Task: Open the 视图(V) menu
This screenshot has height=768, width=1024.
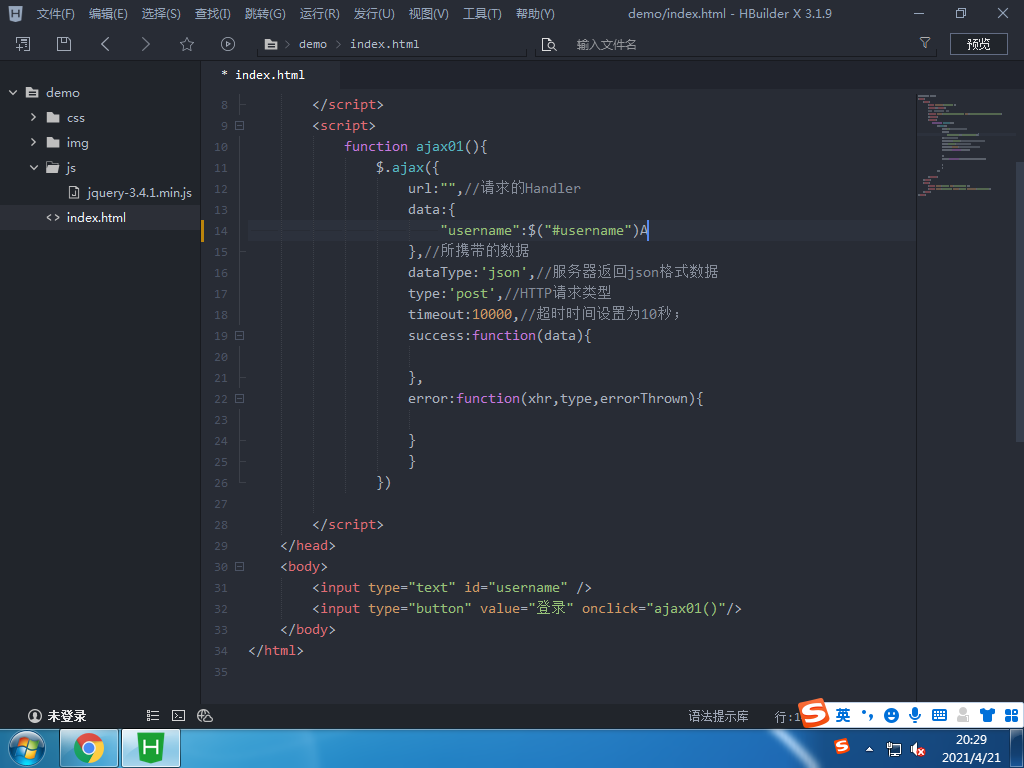Action: coord(428,14)
